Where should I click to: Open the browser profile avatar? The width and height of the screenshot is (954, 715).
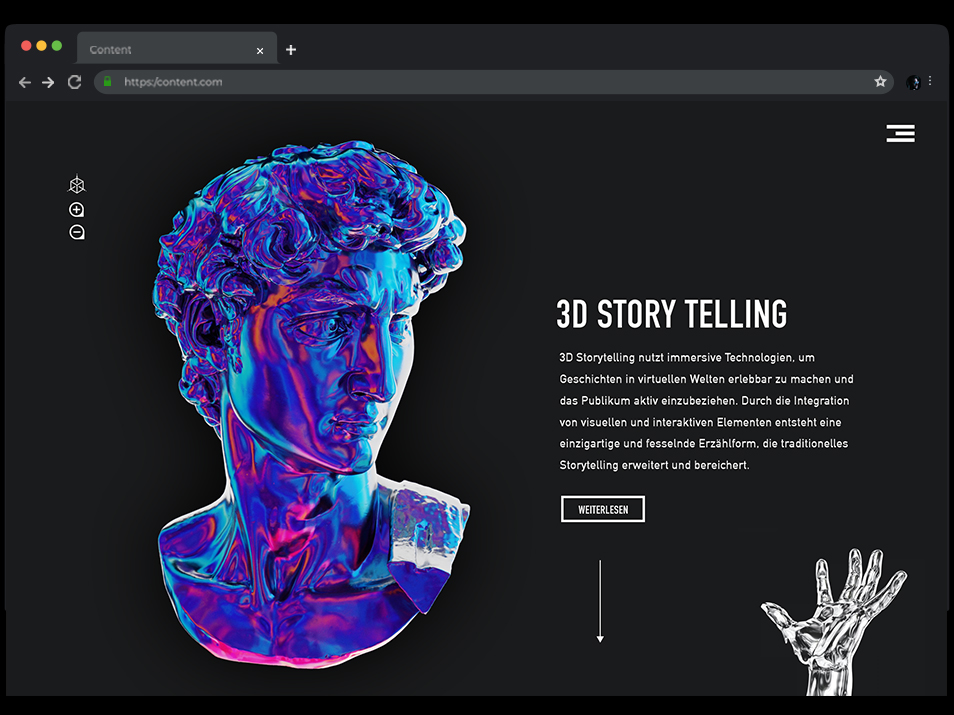click(x=913, y=82)
